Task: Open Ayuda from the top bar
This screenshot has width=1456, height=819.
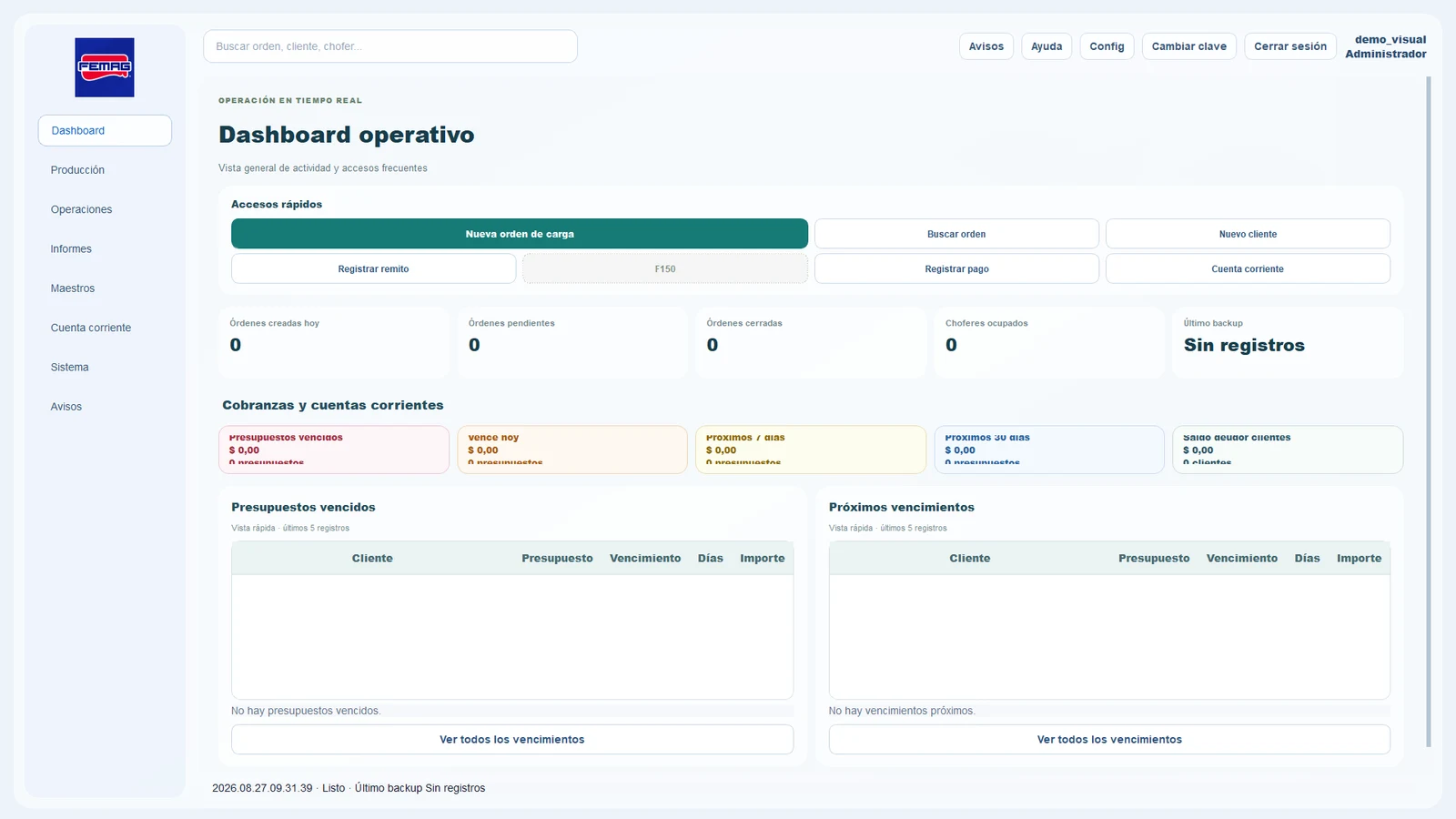Action: click(x=1046, y=46)
